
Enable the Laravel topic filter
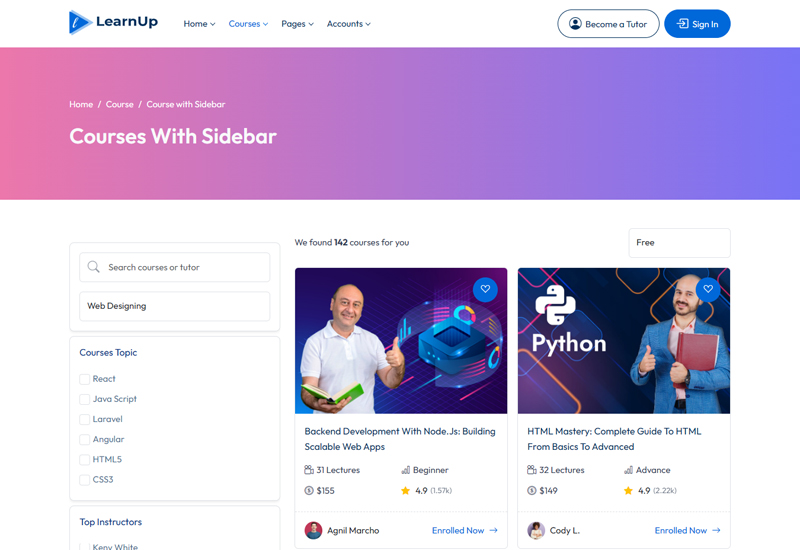(x=85, y=419)
